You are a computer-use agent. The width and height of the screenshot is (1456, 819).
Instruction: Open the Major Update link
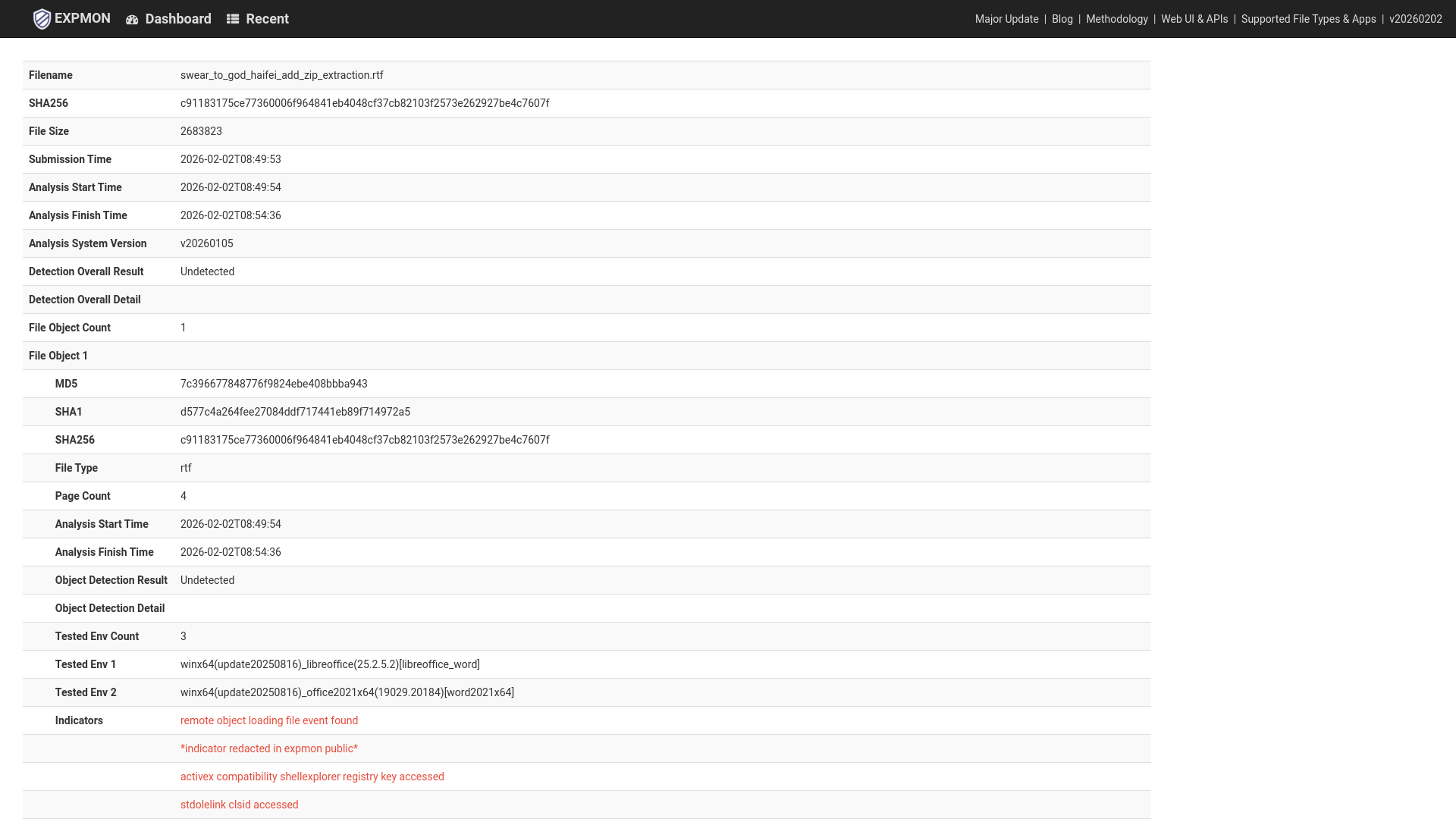pyautogui.click(x=1006, y=19)
